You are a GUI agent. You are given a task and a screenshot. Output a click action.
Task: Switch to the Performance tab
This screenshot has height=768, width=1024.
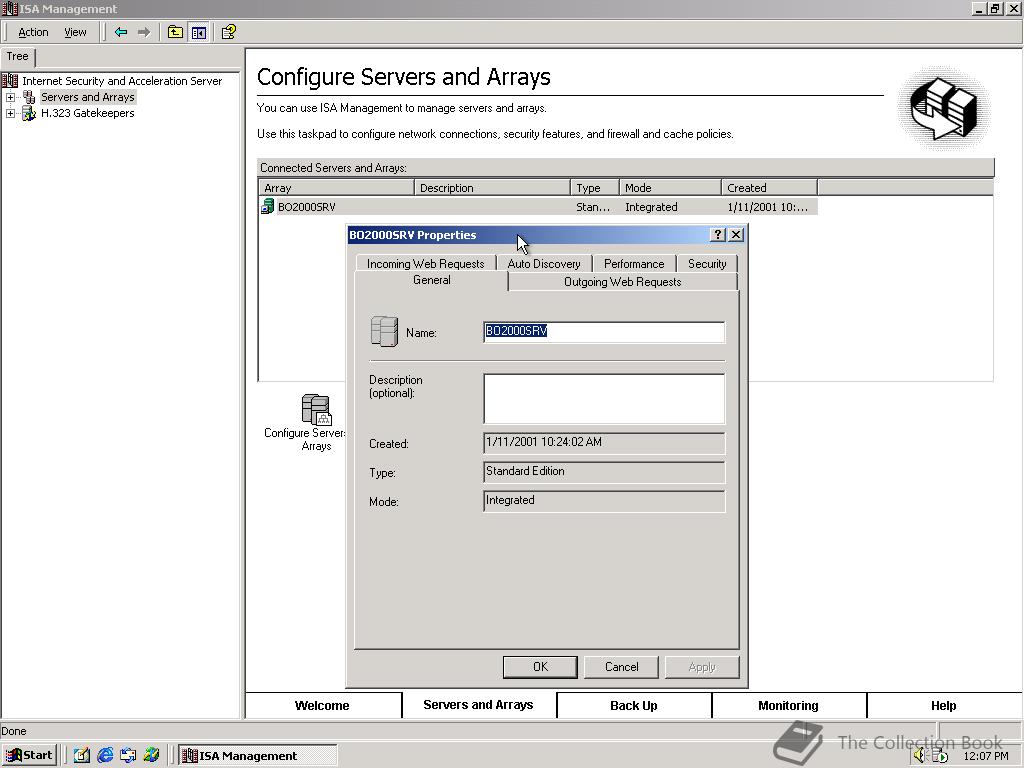[634, 264]
